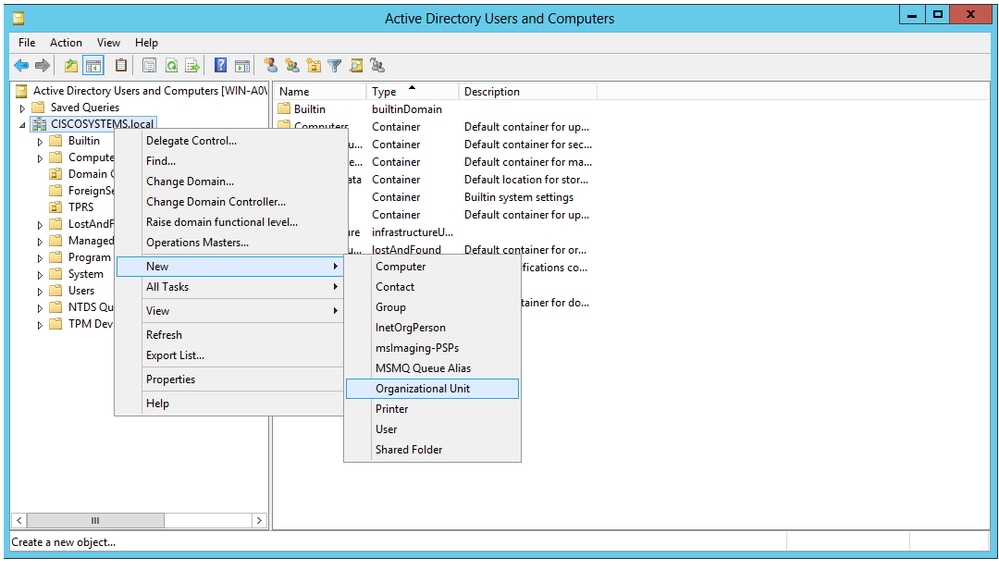Click the Export List toolbar icon
The height and width of the screenshot is (561, 999).
tap(192, 66)
